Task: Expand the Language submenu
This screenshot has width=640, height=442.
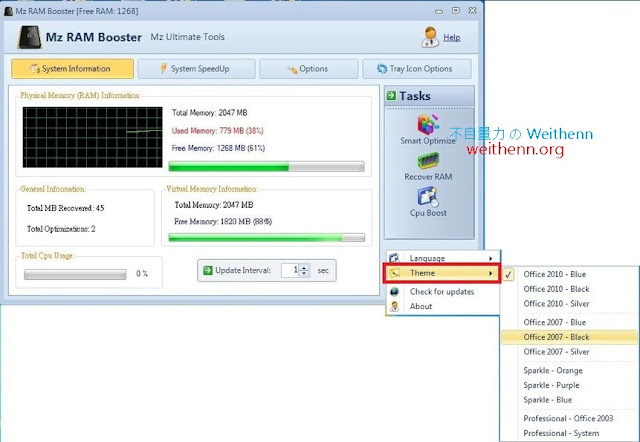Action: pos(443,258)
